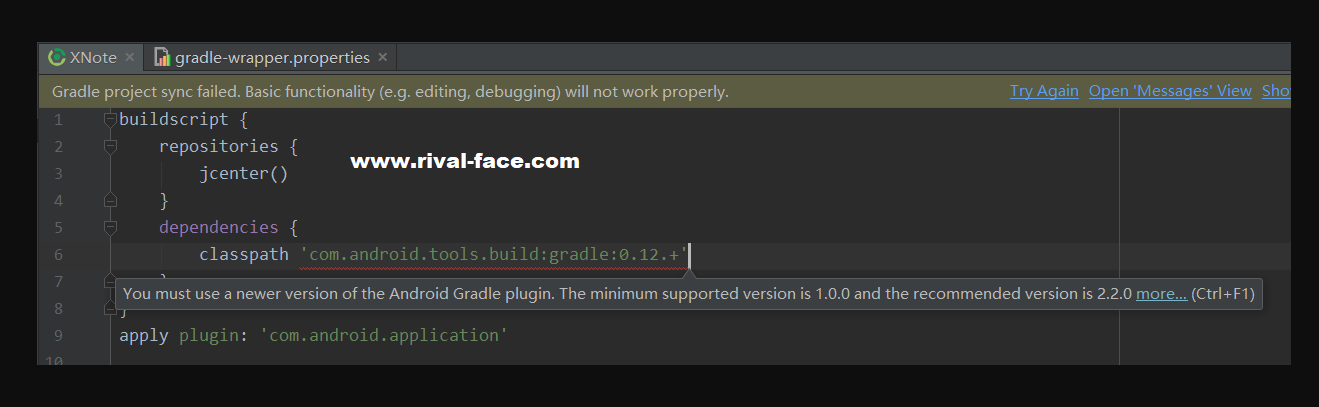Click the fold-end marker on line 8
Screen dimensions: 1319x407
coord(110,309)
